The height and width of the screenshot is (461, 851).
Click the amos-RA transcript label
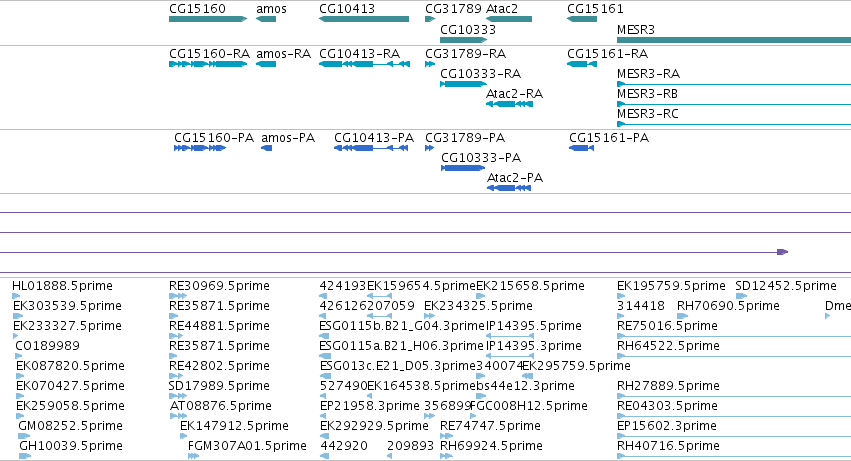point(283,54)
